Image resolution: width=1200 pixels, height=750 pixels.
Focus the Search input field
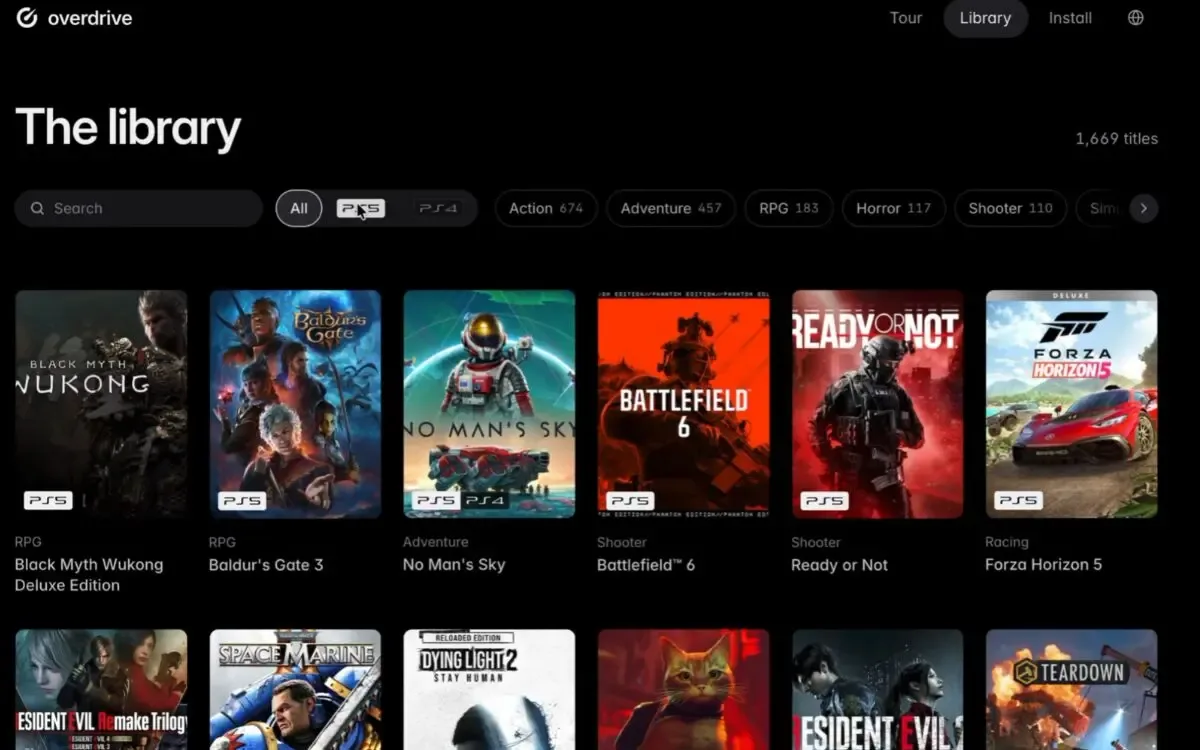point(138,208)
